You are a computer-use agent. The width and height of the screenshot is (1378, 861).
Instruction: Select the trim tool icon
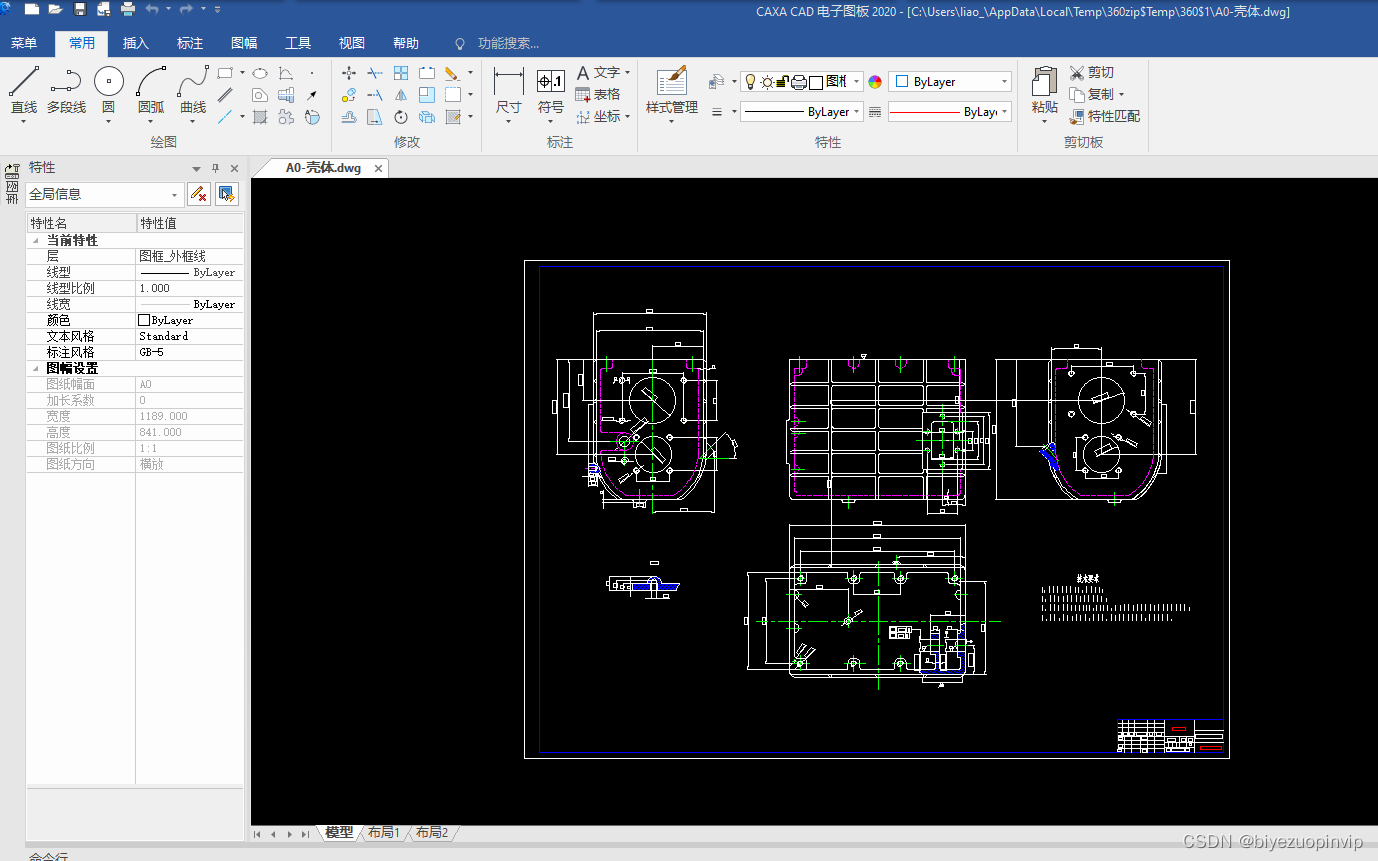374,73
